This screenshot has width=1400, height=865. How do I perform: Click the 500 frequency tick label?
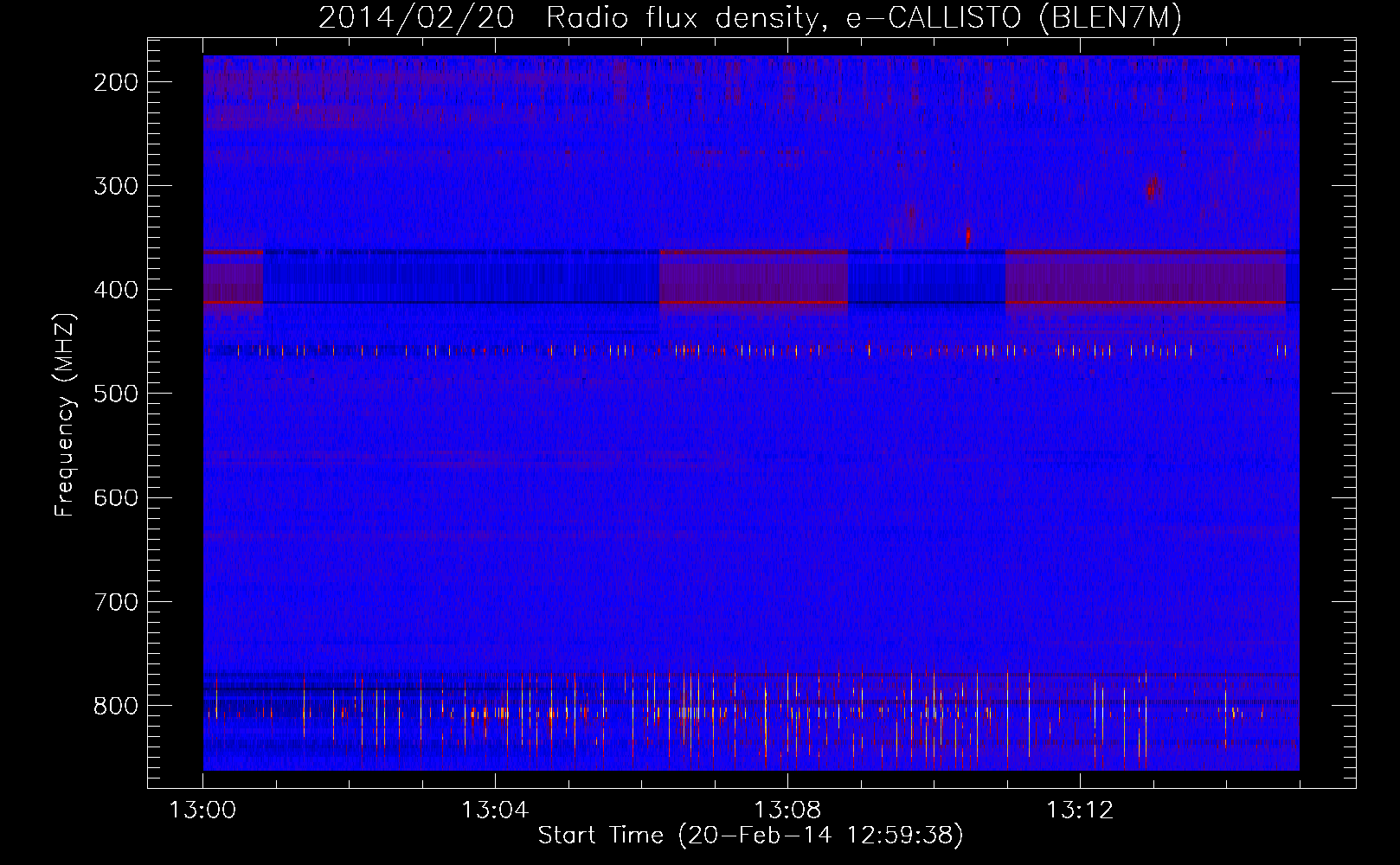pos(115,394)
